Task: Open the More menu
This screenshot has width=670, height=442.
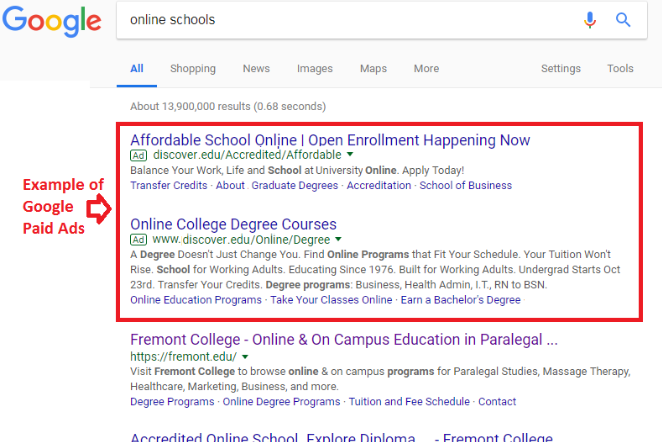Action: pyautogui.click(x=426, y=68)
